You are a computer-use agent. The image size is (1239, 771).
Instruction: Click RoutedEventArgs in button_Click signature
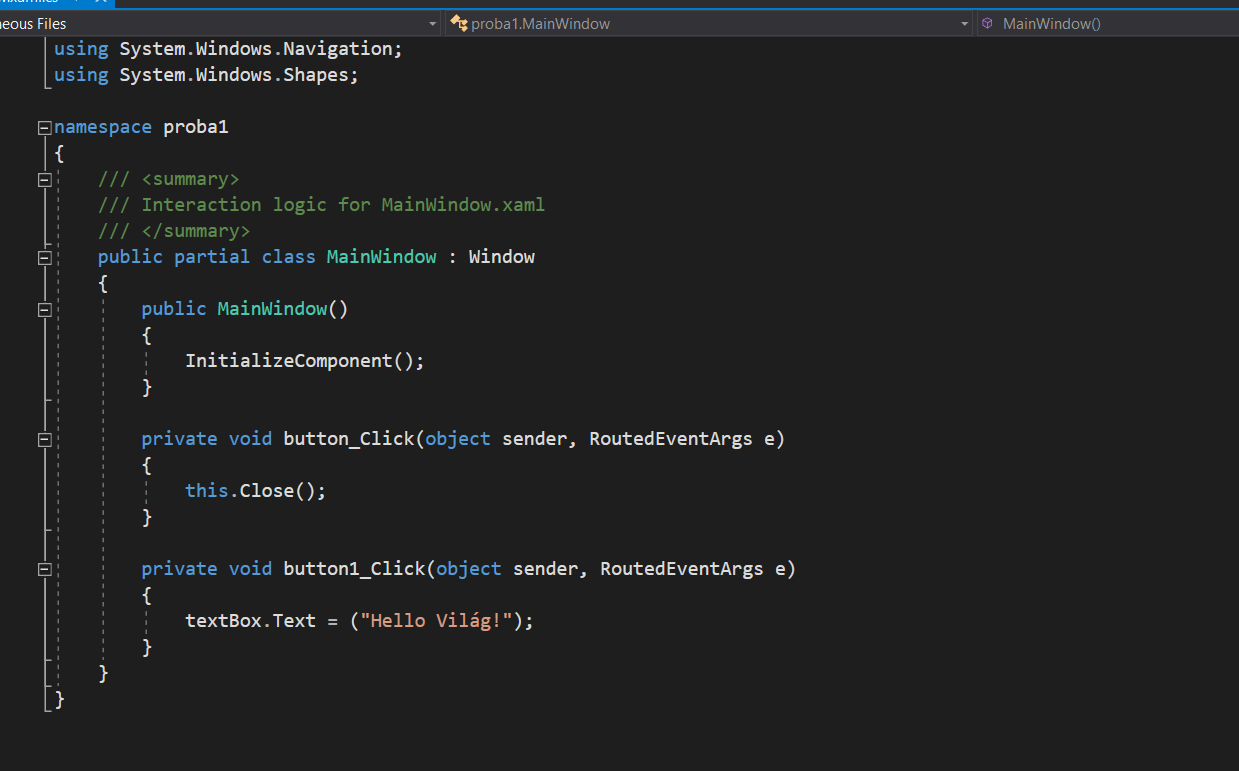click(670, 439)
